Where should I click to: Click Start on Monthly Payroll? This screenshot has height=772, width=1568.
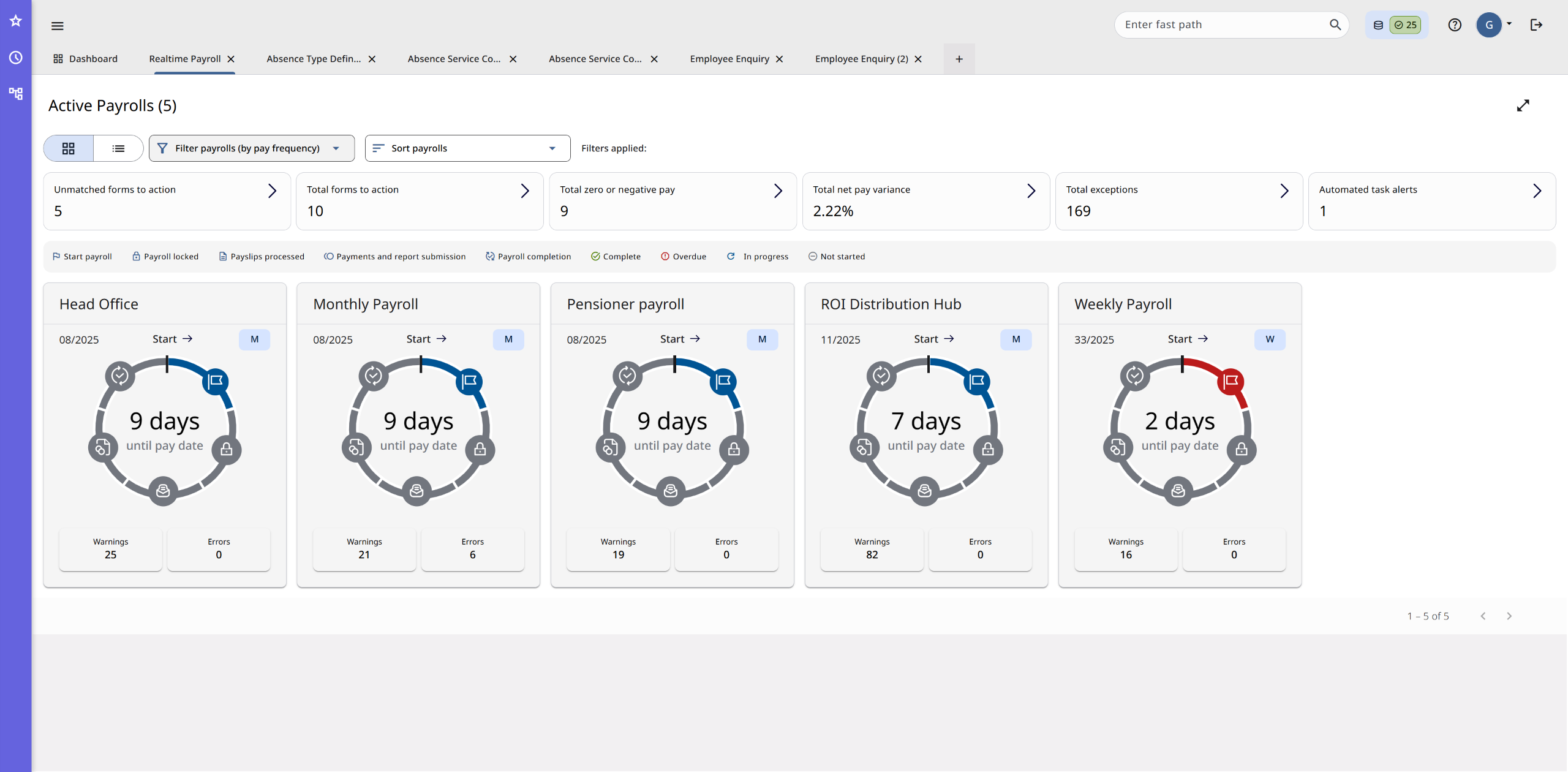[426, 339]
